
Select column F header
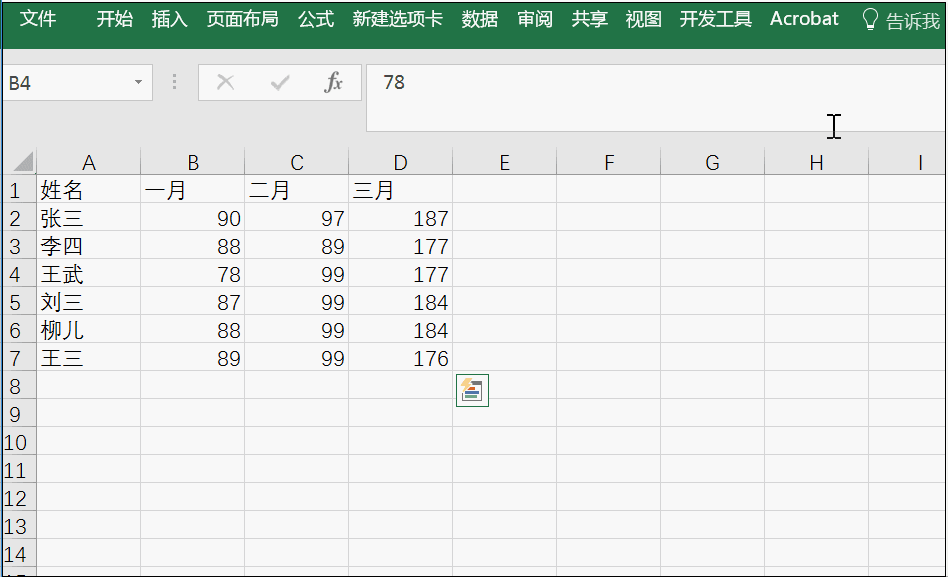pos(609,162)
